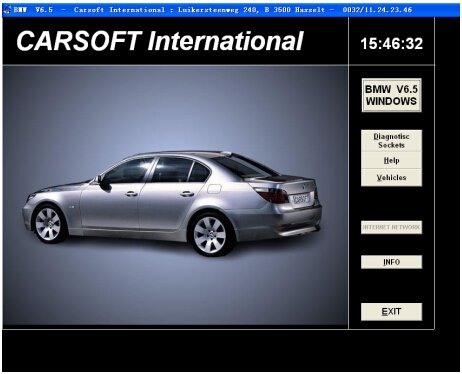Click the app icon in title bar

click(7, 10)
